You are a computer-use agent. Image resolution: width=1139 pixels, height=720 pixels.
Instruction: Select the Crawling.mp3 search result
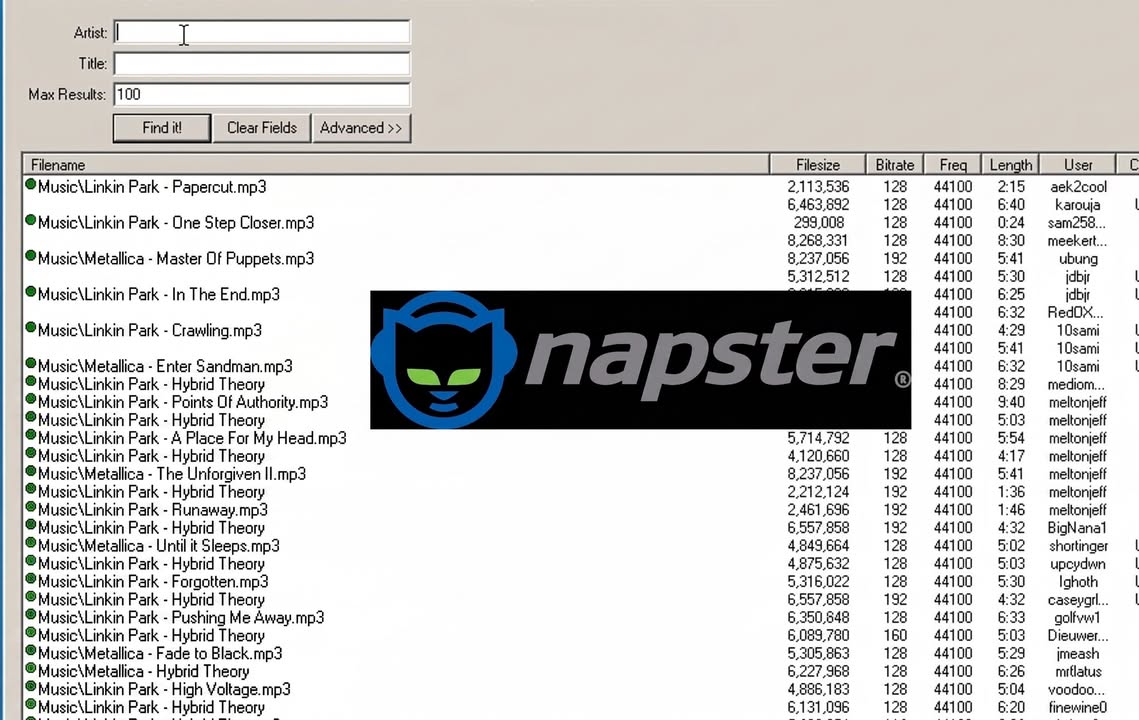(x=150, y=331)
